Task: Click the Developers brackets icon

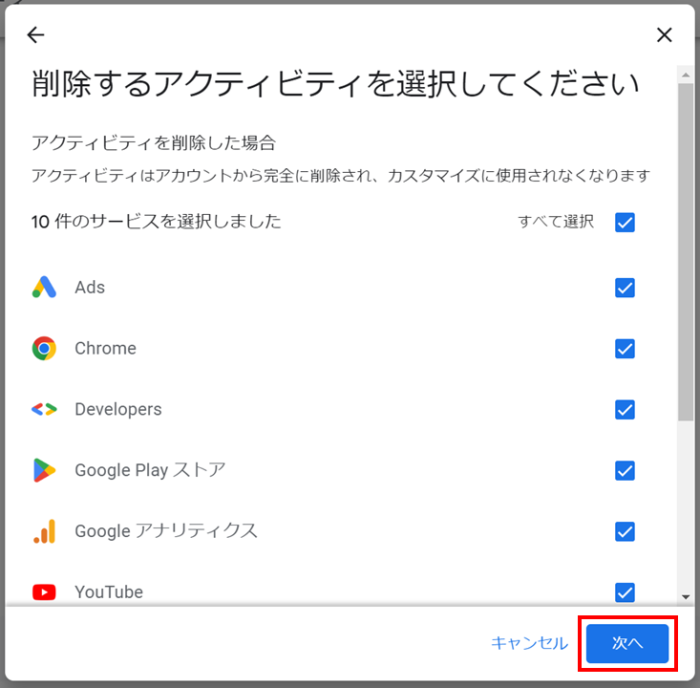Action: (44, 409)
